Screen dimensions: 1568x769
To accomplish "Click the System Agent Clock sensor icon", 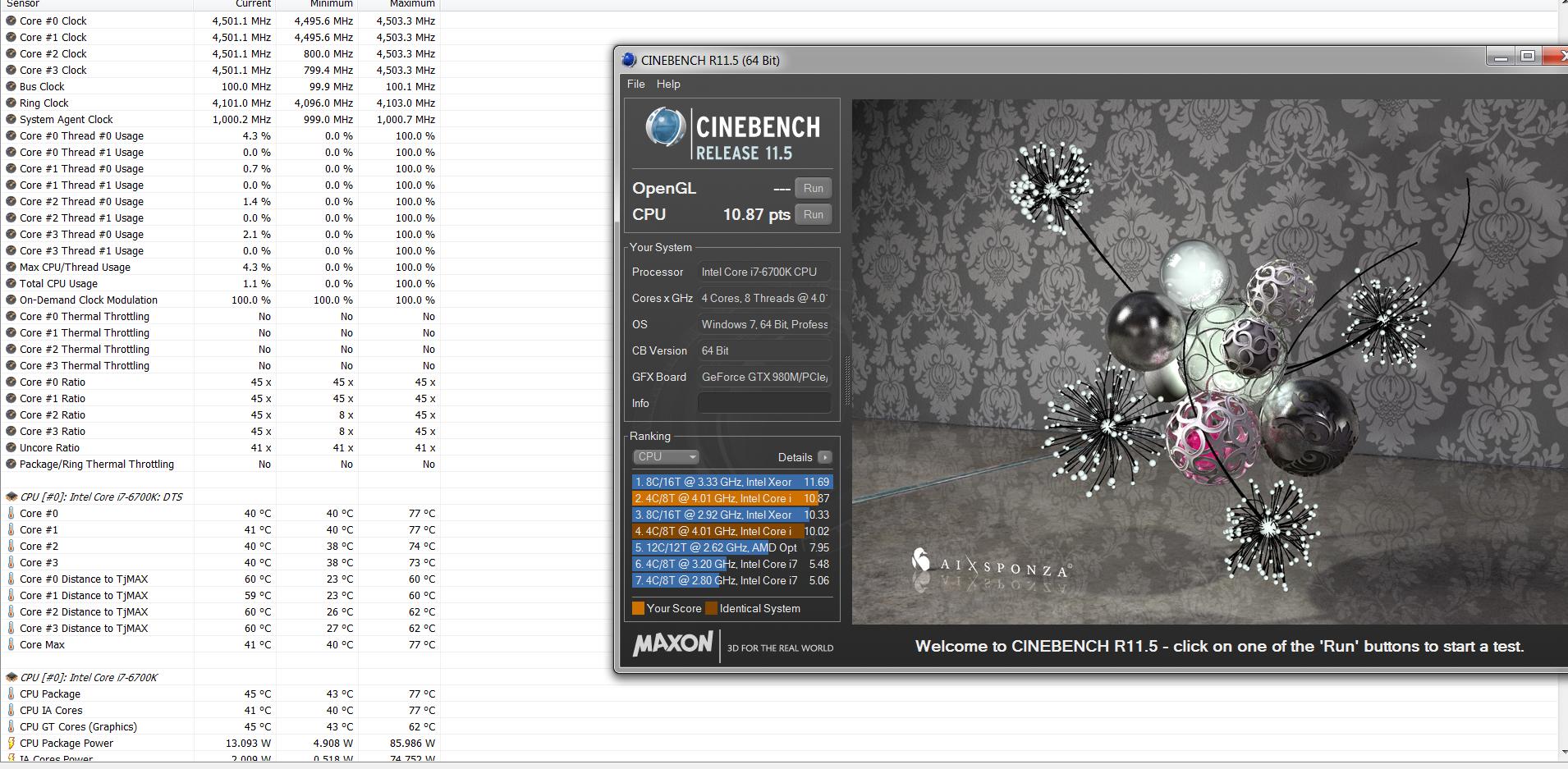I will click(x=11, y=119).
